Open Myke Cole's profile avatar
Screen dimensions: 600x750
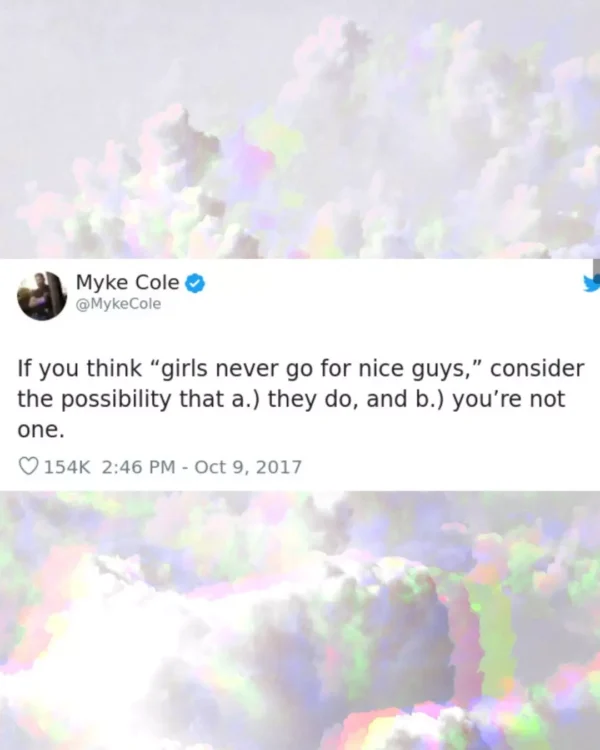click(42, 296)
